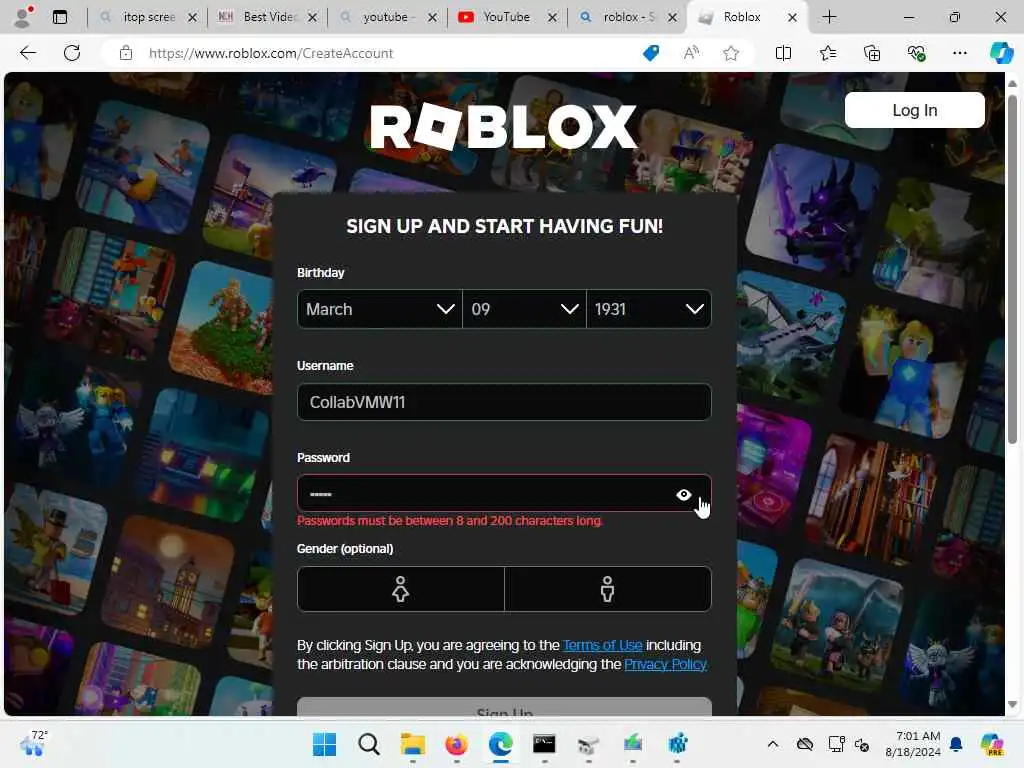Click the Sign Up button

click(x=504, y=708)
